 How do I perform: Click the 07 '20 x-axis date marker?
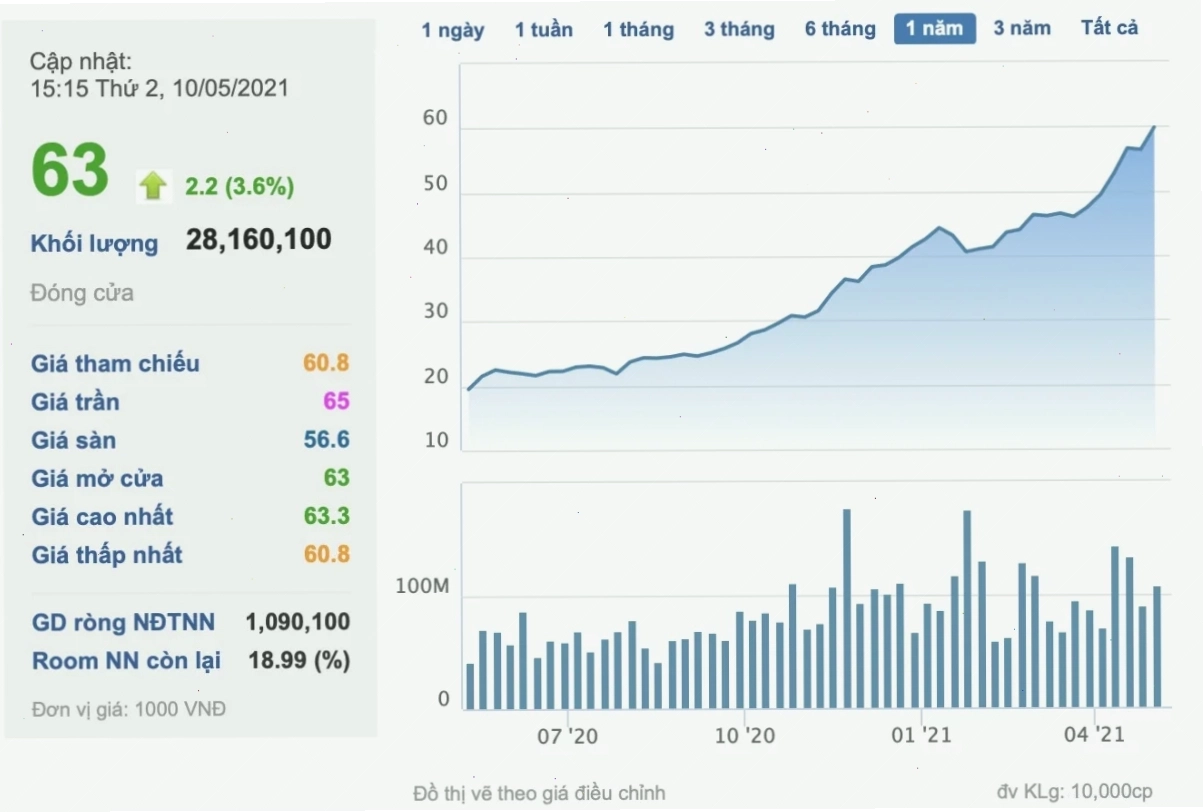[568, 736]
